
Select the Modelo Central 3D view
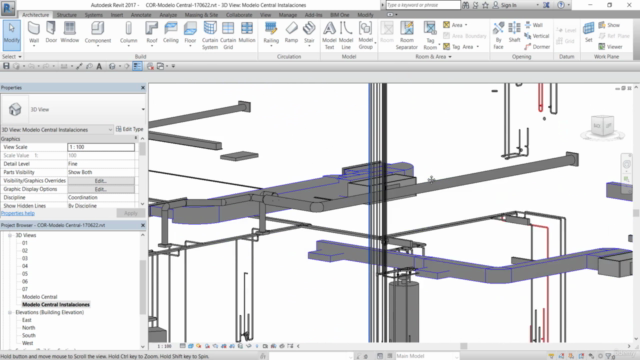coord(40,297)
